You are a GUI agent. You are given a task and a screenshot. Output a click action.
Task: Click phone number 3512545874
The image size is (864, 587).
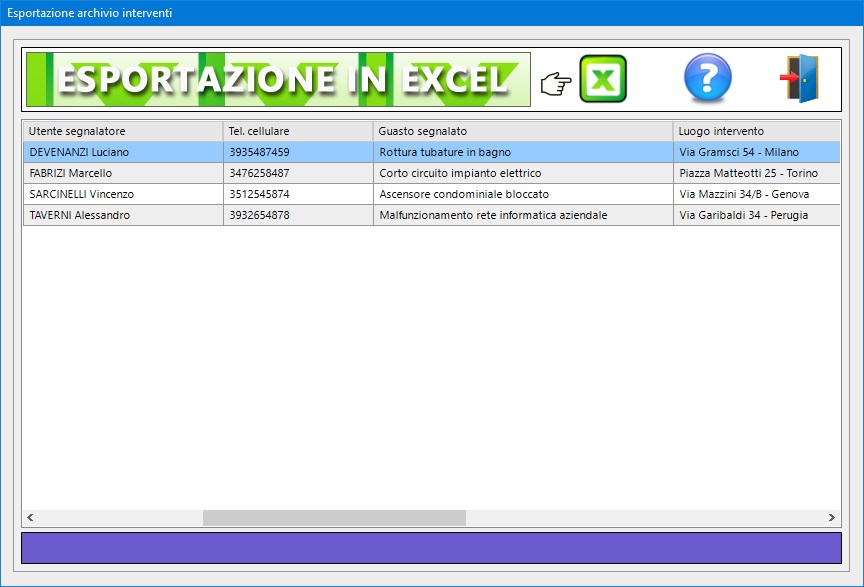coord(298,194)
